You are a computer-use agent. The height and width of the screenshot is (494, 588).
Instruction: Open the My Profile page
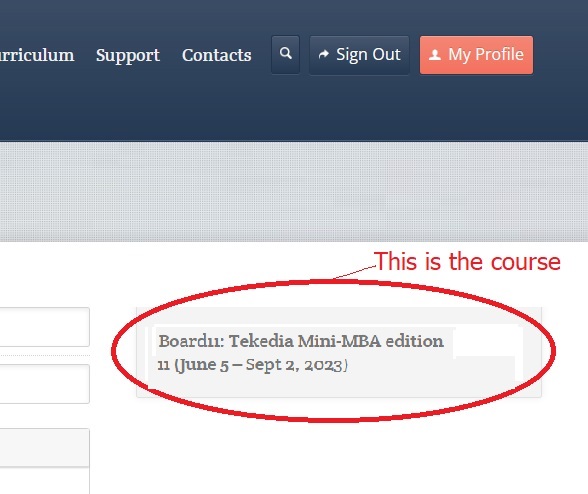[x=476, y=55]
